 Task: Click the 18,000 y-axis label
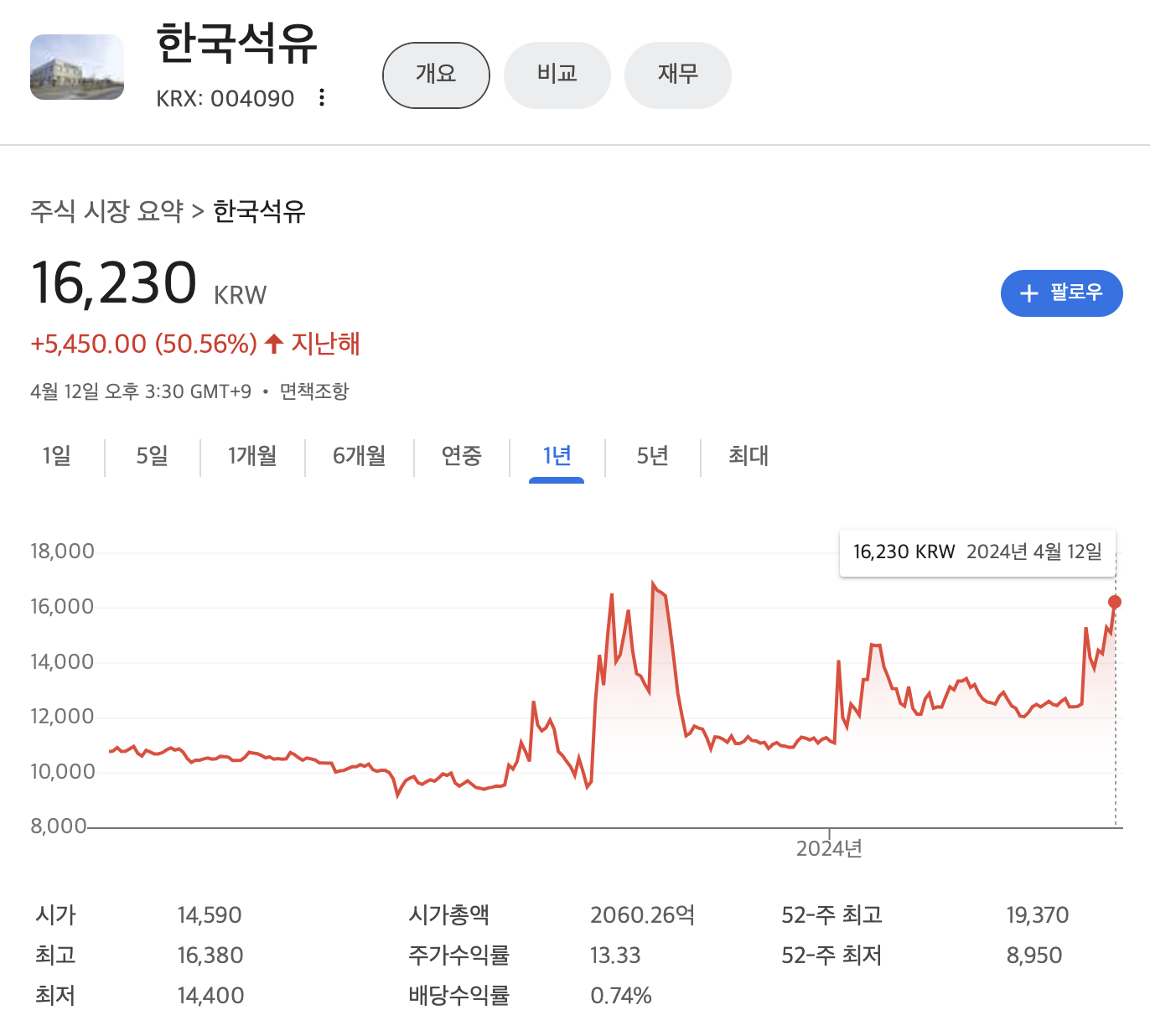click(63, 552)
